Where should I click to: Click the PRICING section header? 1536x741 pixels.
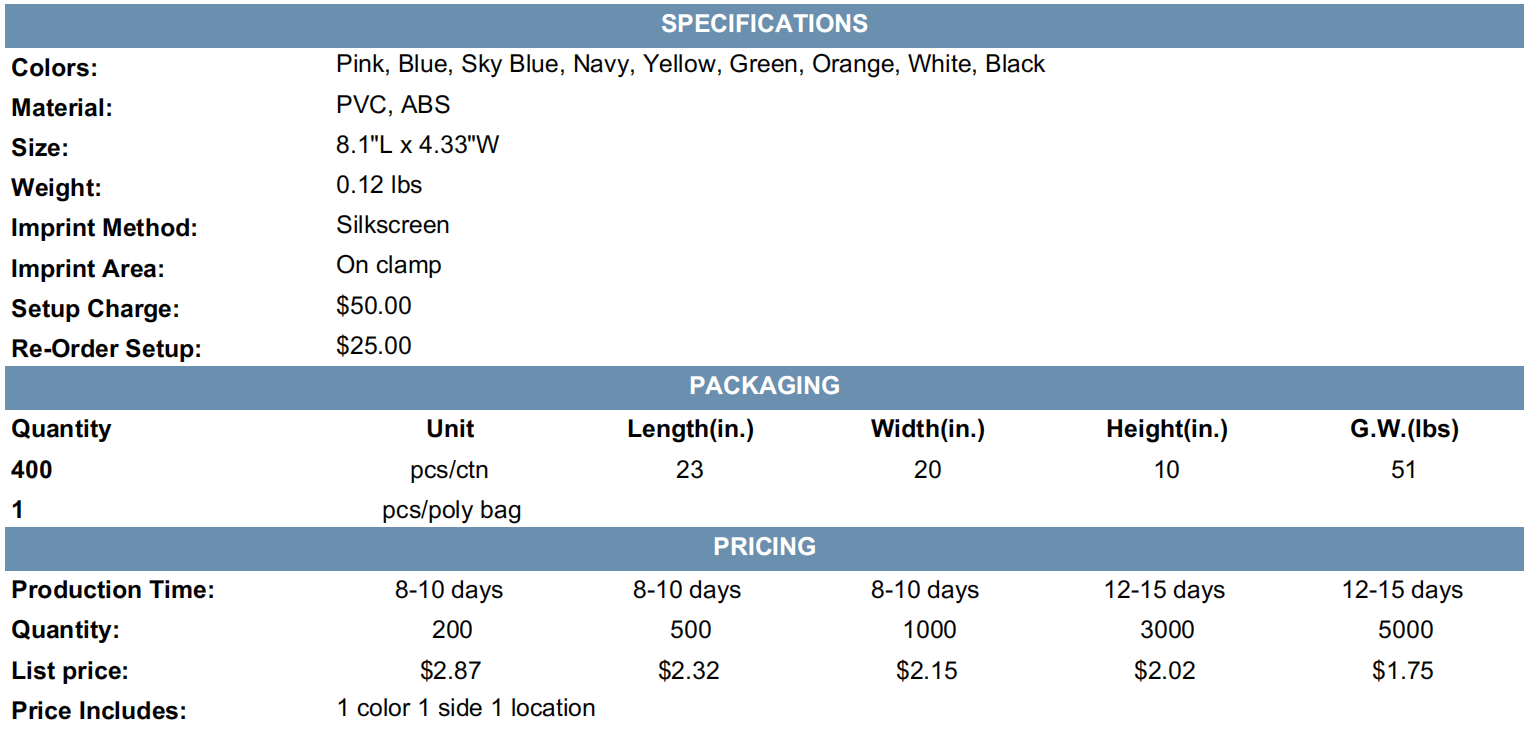(x=765, y=547)
